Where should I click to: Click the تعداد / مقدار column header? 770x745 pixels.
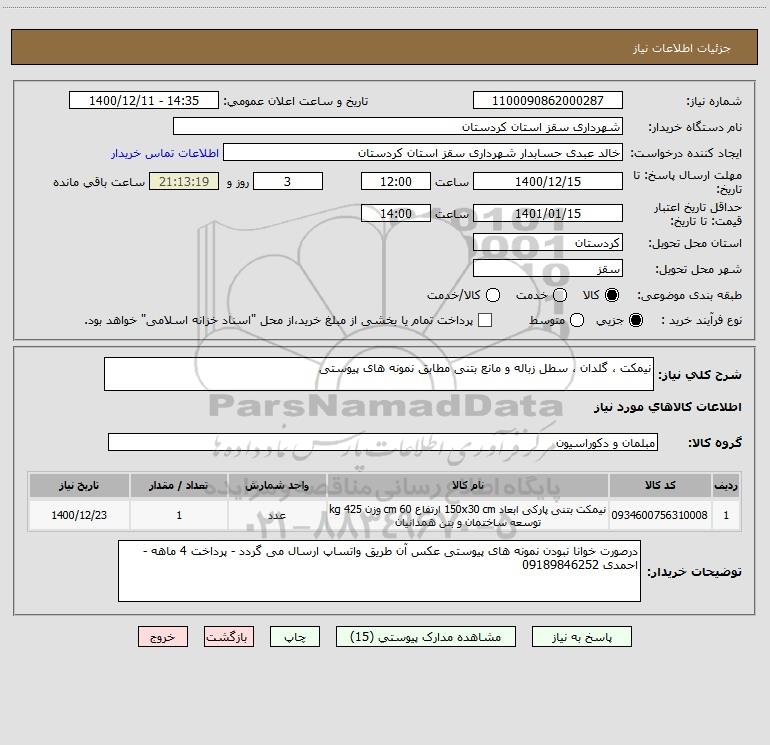[179, 485]
